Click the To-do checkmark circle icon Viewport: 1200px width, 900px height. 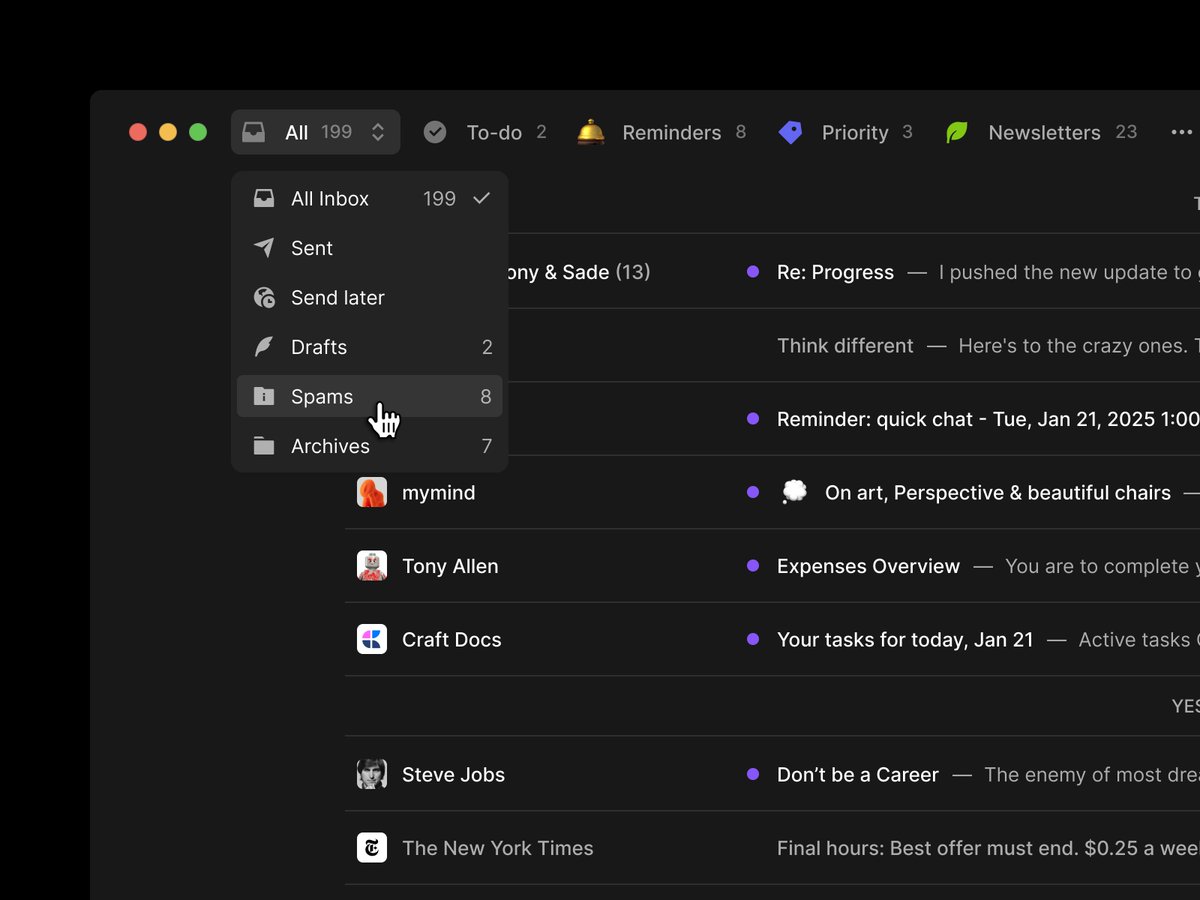[x=435, y=132]
